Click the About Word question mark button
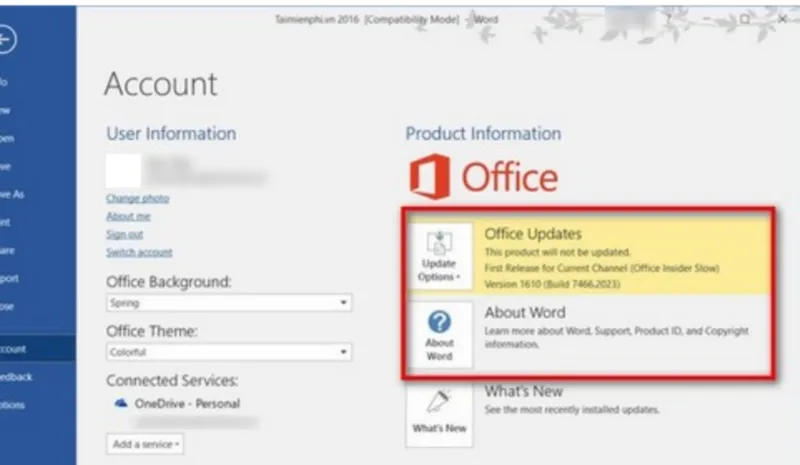Viewport: 800px width, 465px height. (439, 335)
